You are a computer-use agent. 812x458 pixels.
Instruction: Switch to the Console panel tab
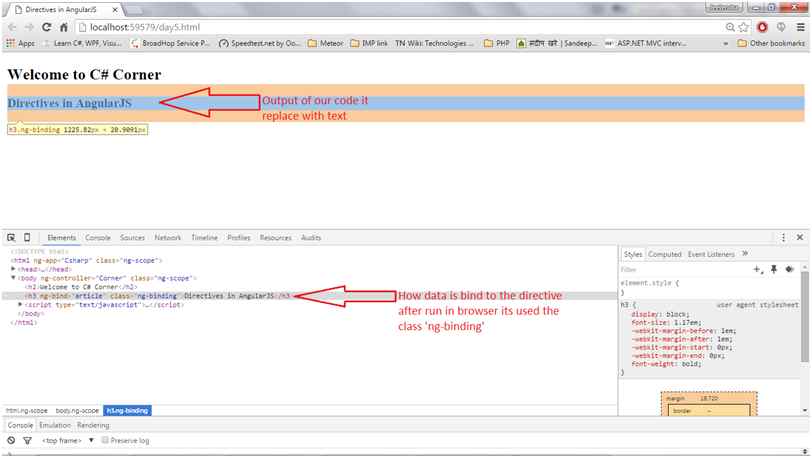[98, 237]
